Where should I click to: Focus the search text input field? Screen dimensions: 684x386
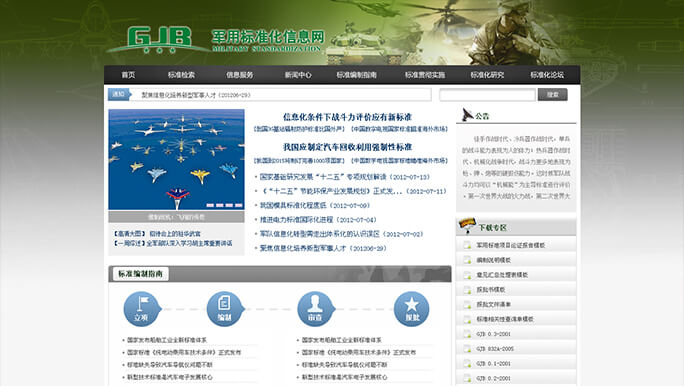click(487, 95)
